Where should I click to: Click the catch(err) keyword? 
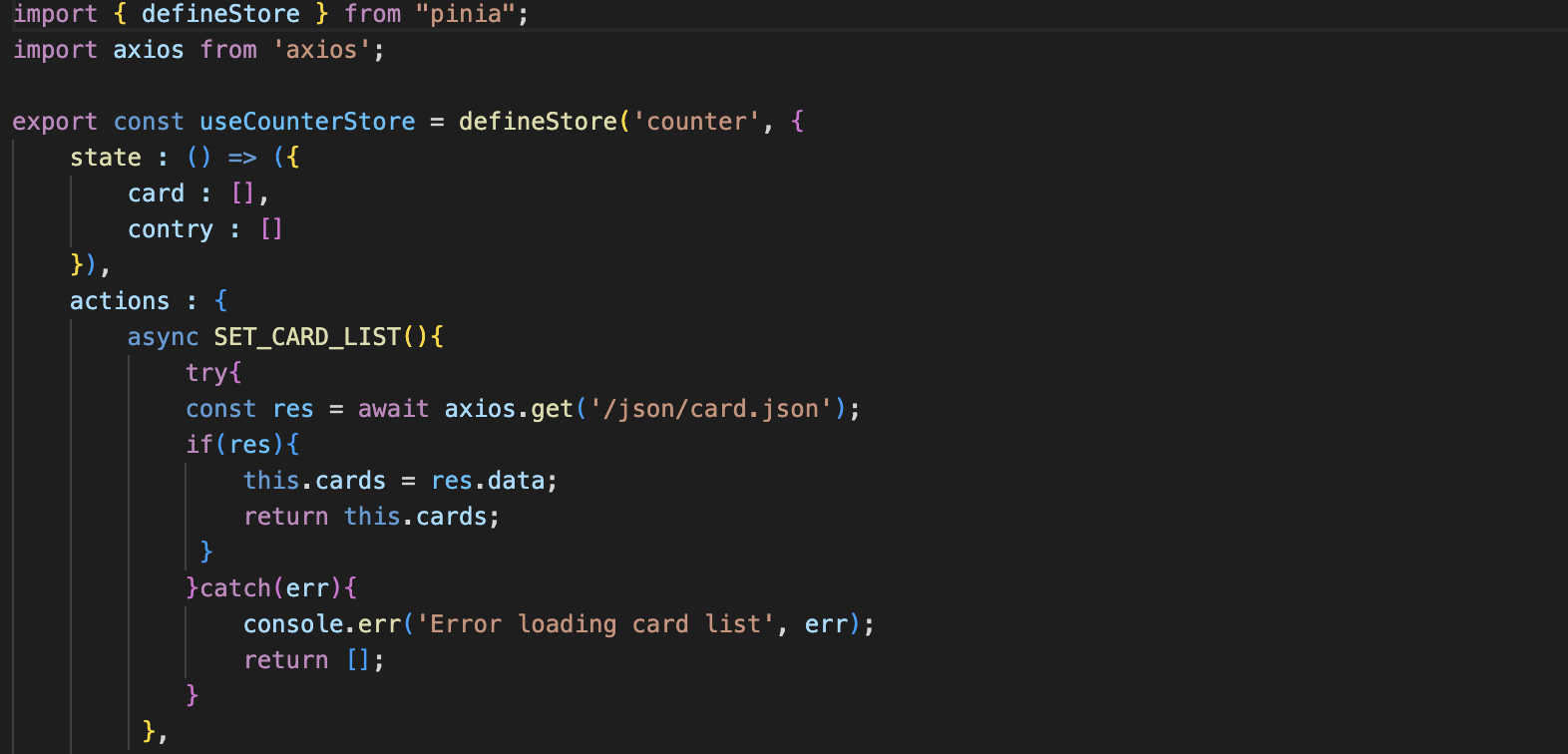pos(271,588)
